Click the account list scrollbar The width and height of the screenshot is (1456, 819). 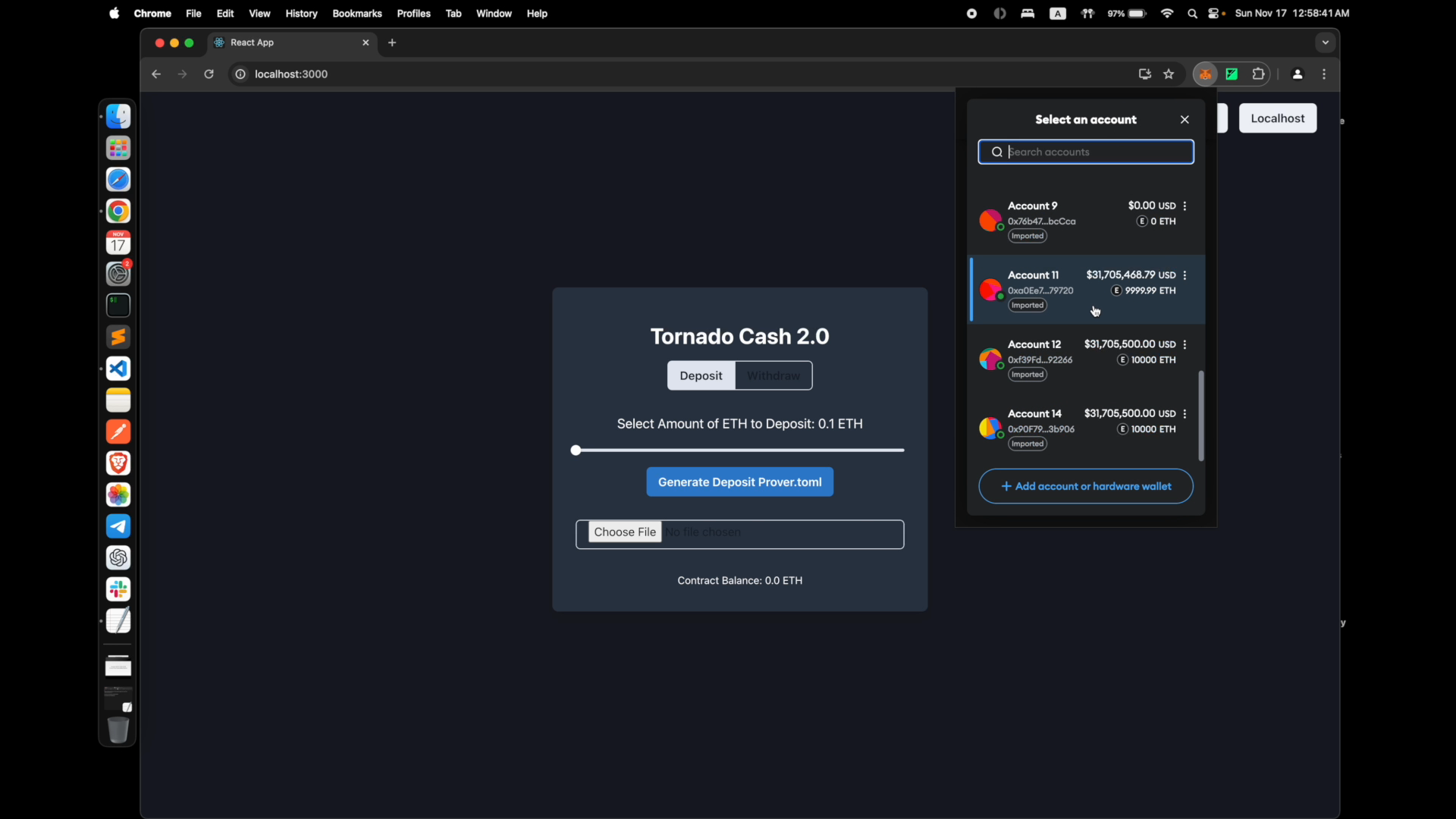[1200, 416]
